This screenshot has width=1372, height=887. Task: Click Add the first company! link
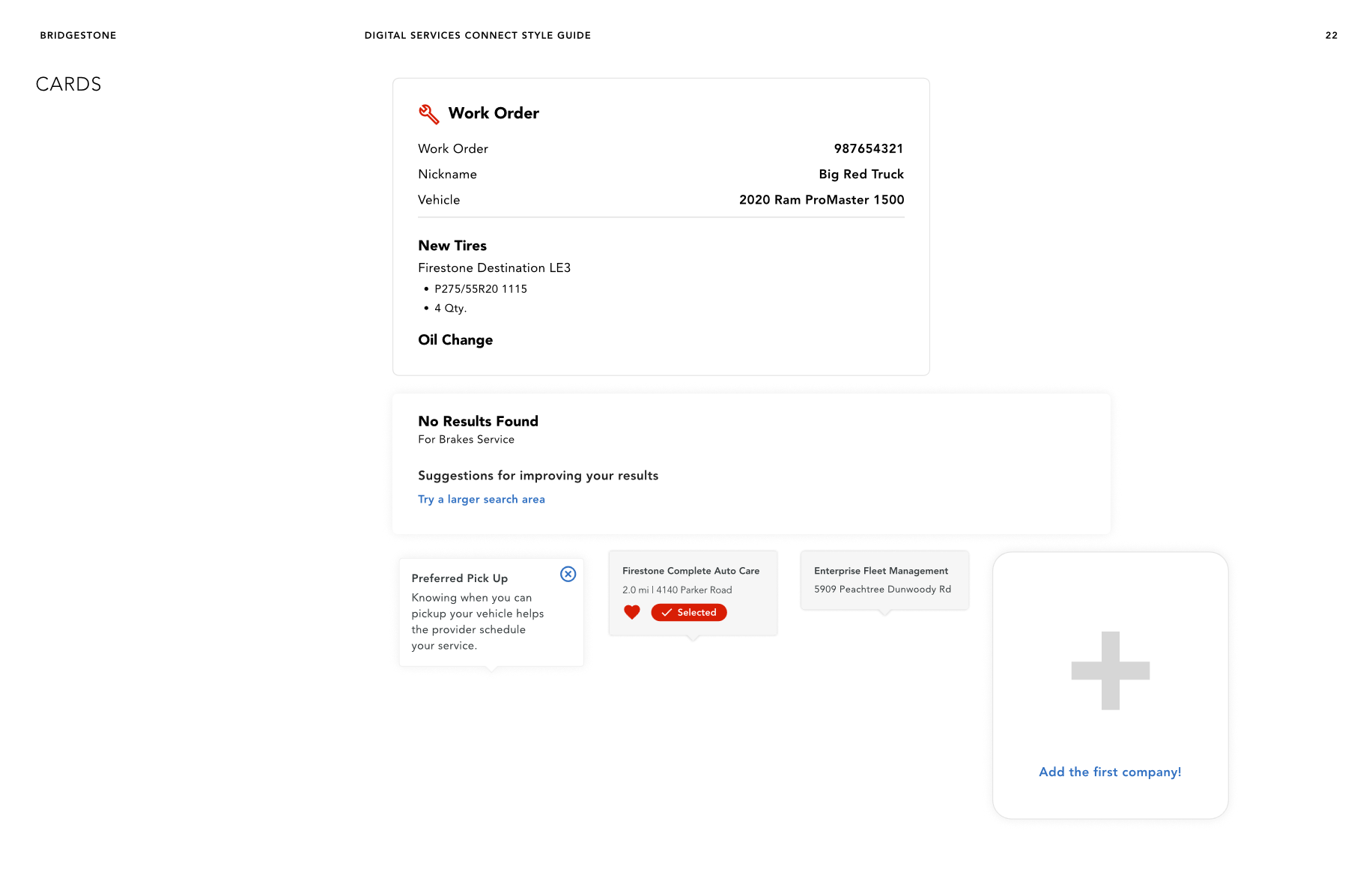pos(1109,772)
